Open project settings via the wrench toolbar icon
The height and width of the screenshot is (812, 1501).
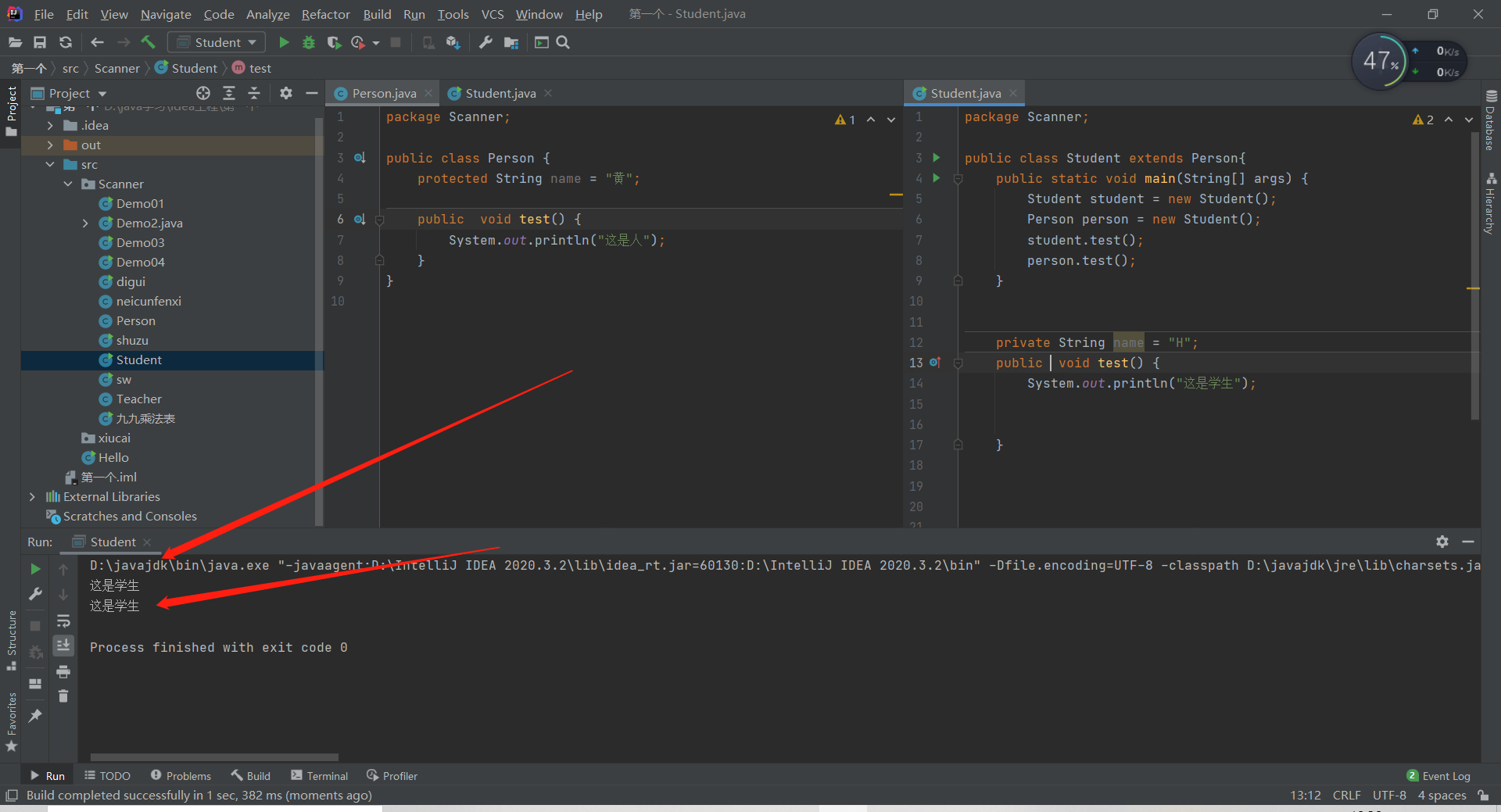(485, 42)
